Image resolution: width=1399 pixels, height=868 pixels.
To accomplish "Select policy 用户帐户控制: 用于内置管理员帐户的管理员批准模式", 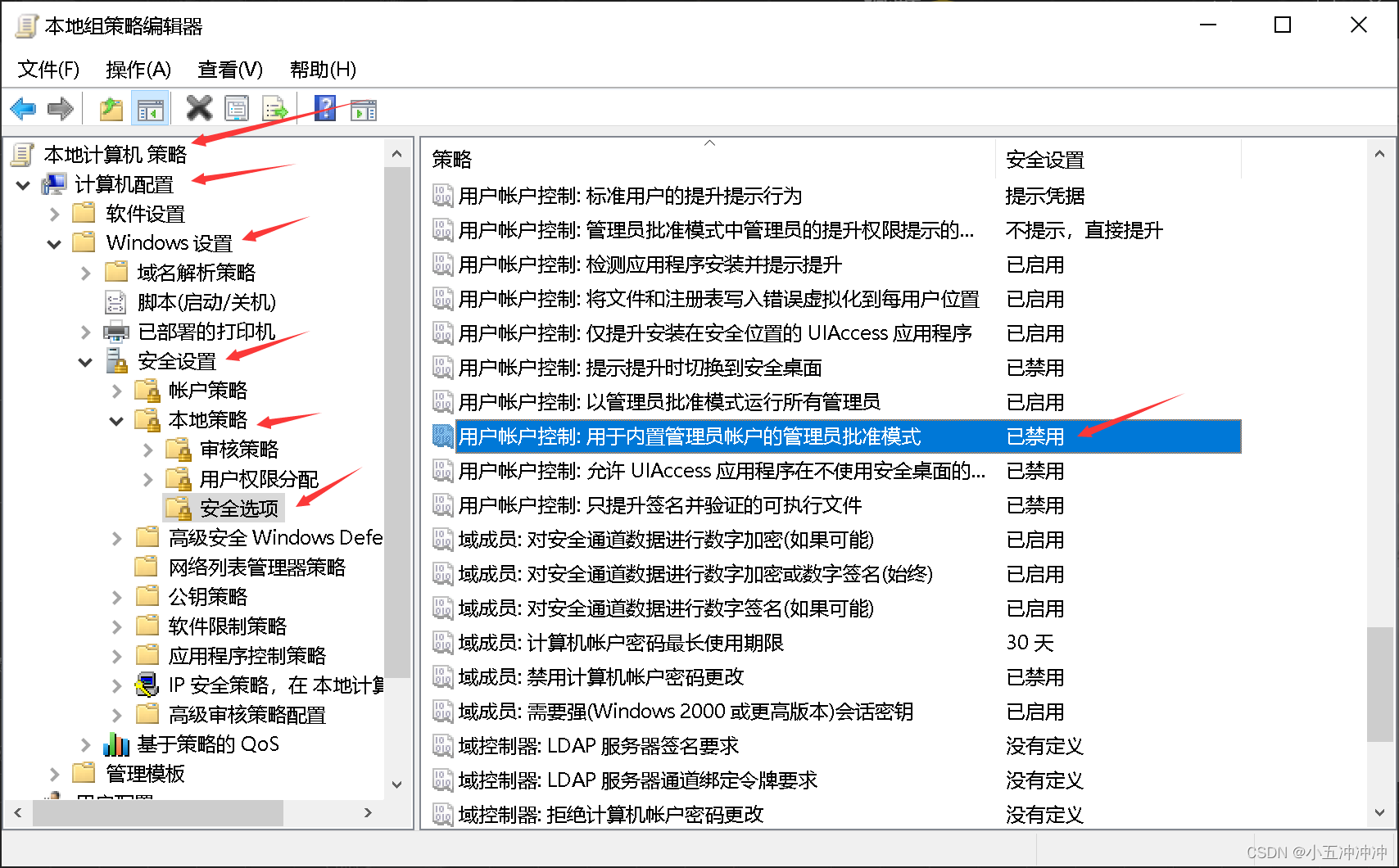I will [x=689, y=436].
